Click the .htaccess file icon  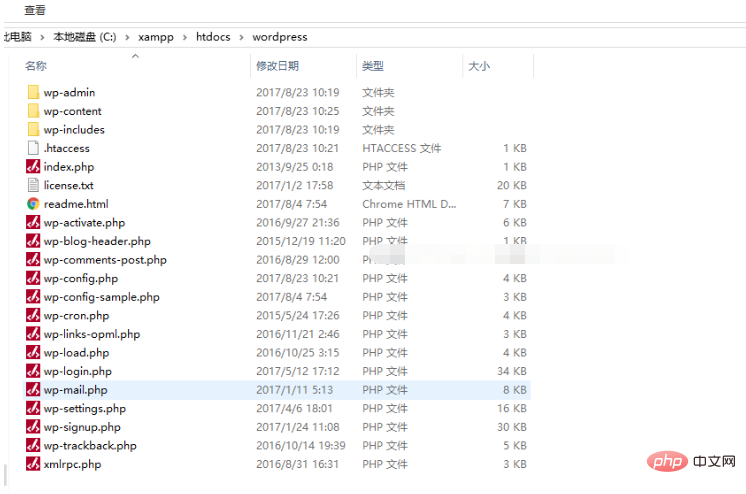33,148
